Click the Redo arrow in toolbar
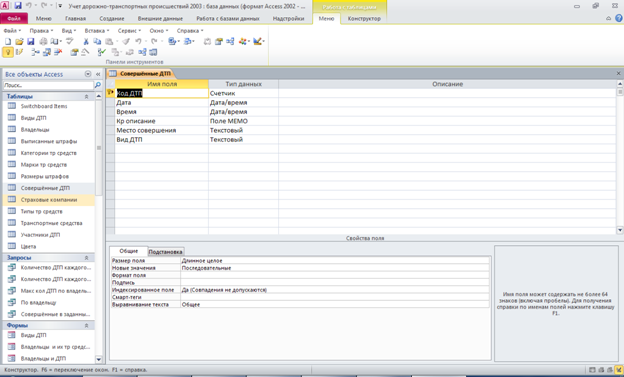 (154, 41)
